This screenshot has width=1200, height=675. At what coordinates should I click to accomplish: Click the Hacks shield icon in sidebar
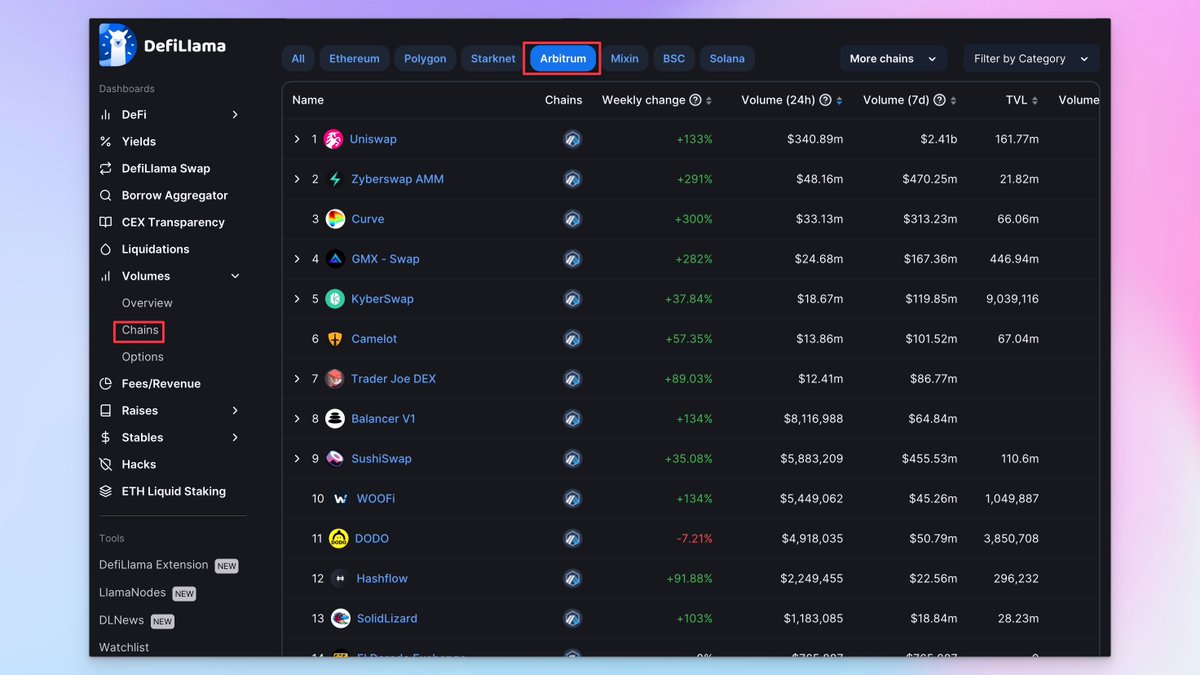pos(106,464)
